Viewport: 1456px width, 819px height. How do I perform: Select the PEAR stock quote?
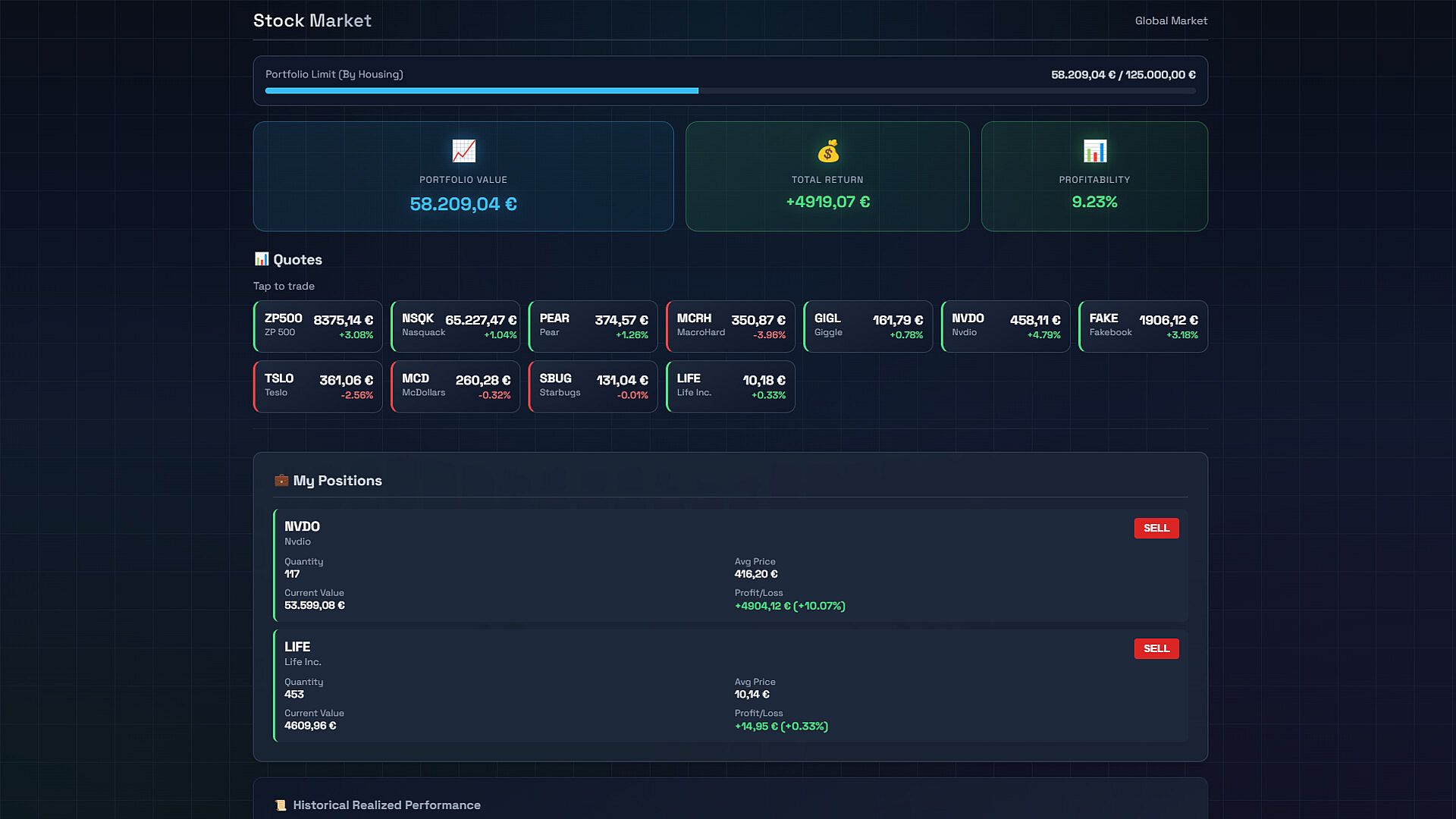pos(592,326)
